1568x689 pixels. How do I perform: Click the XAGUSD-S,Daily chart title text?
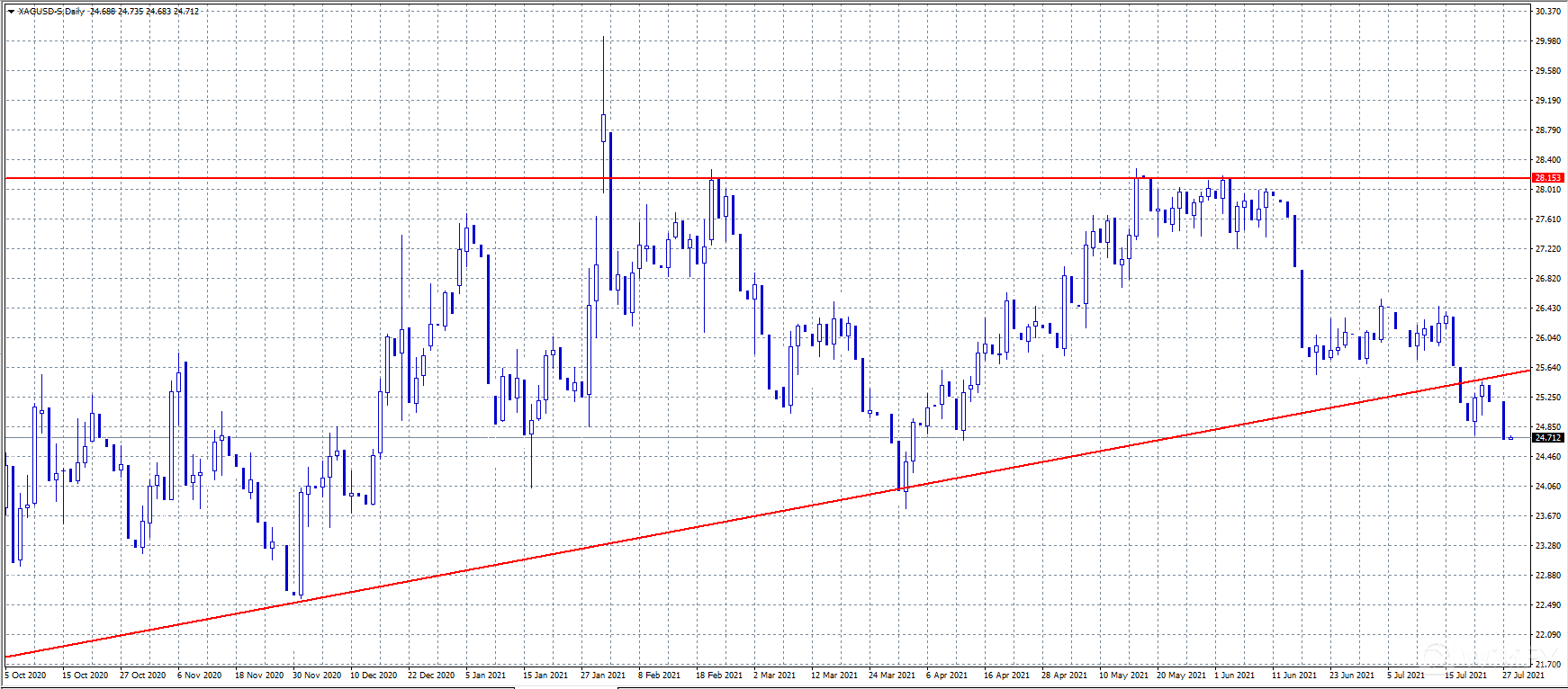pos(51,12)
